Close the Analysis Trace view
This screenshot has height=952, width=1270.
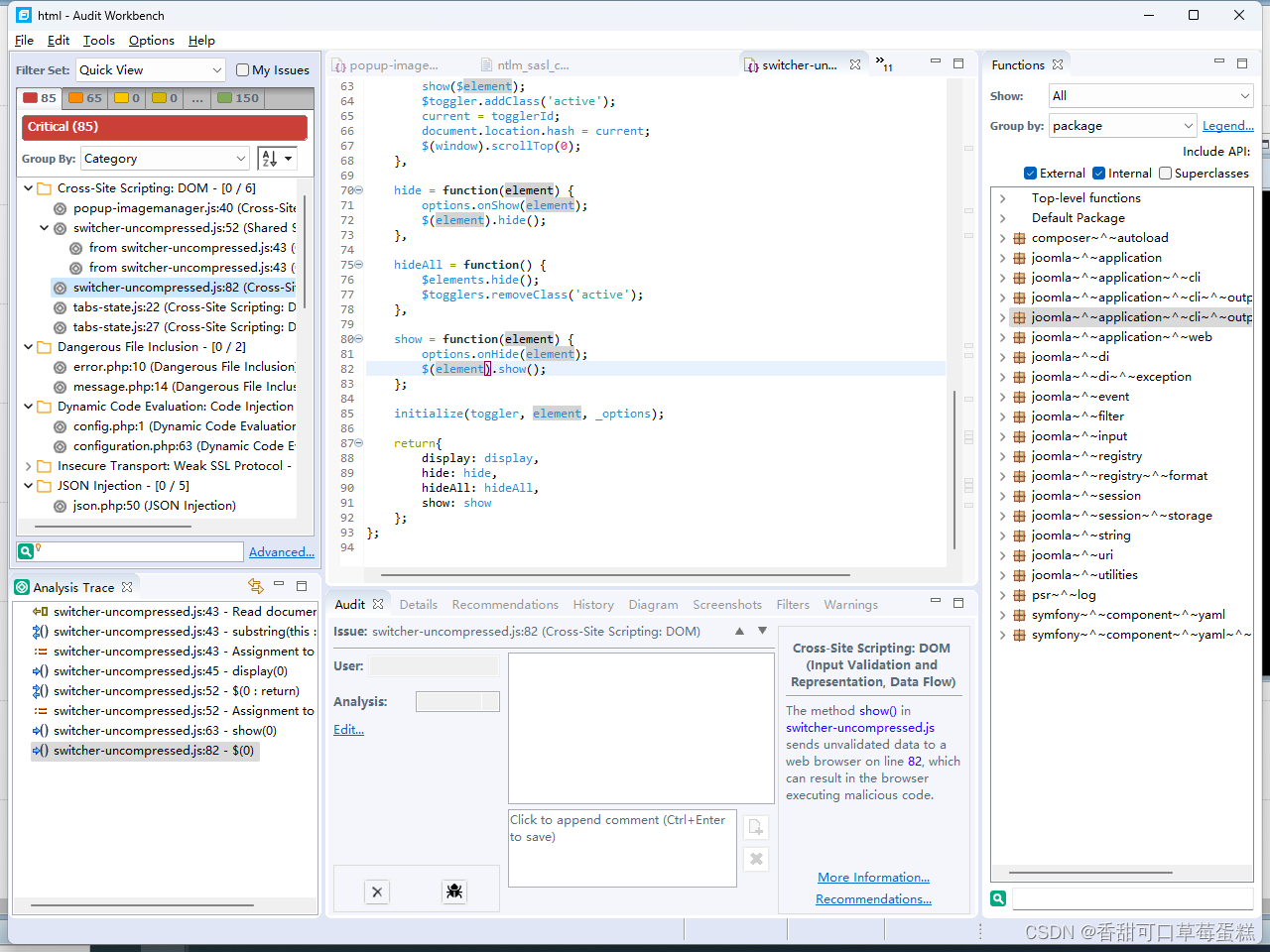(x=127, y=587)
